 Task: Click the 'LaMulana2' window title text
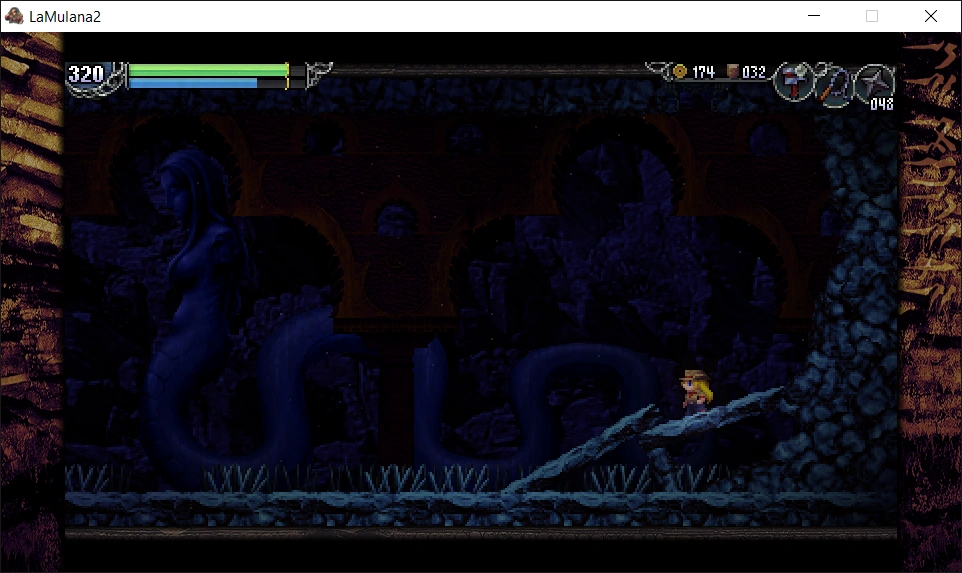point(65,17)
